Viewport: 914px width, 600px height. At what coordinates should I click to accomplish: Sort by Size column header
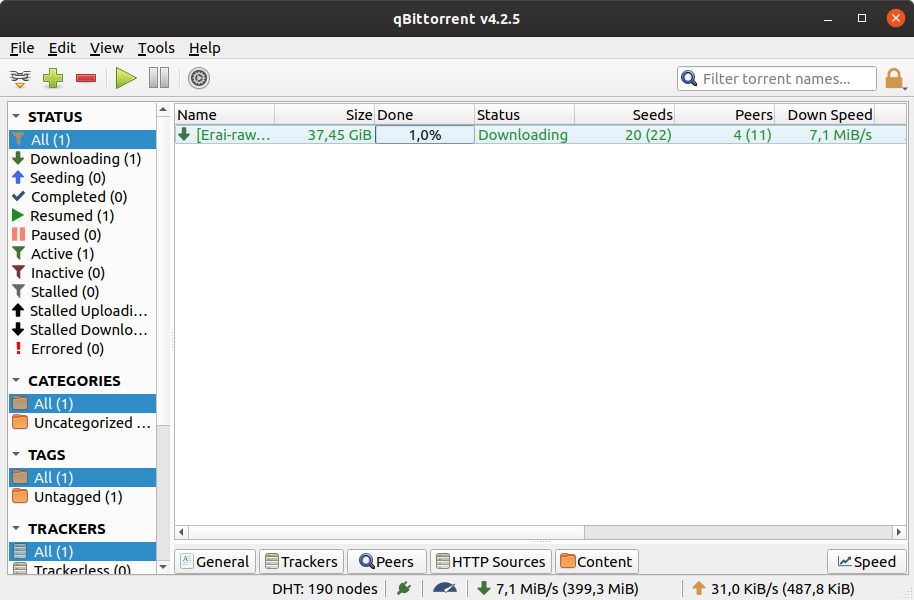pos(325,115)
